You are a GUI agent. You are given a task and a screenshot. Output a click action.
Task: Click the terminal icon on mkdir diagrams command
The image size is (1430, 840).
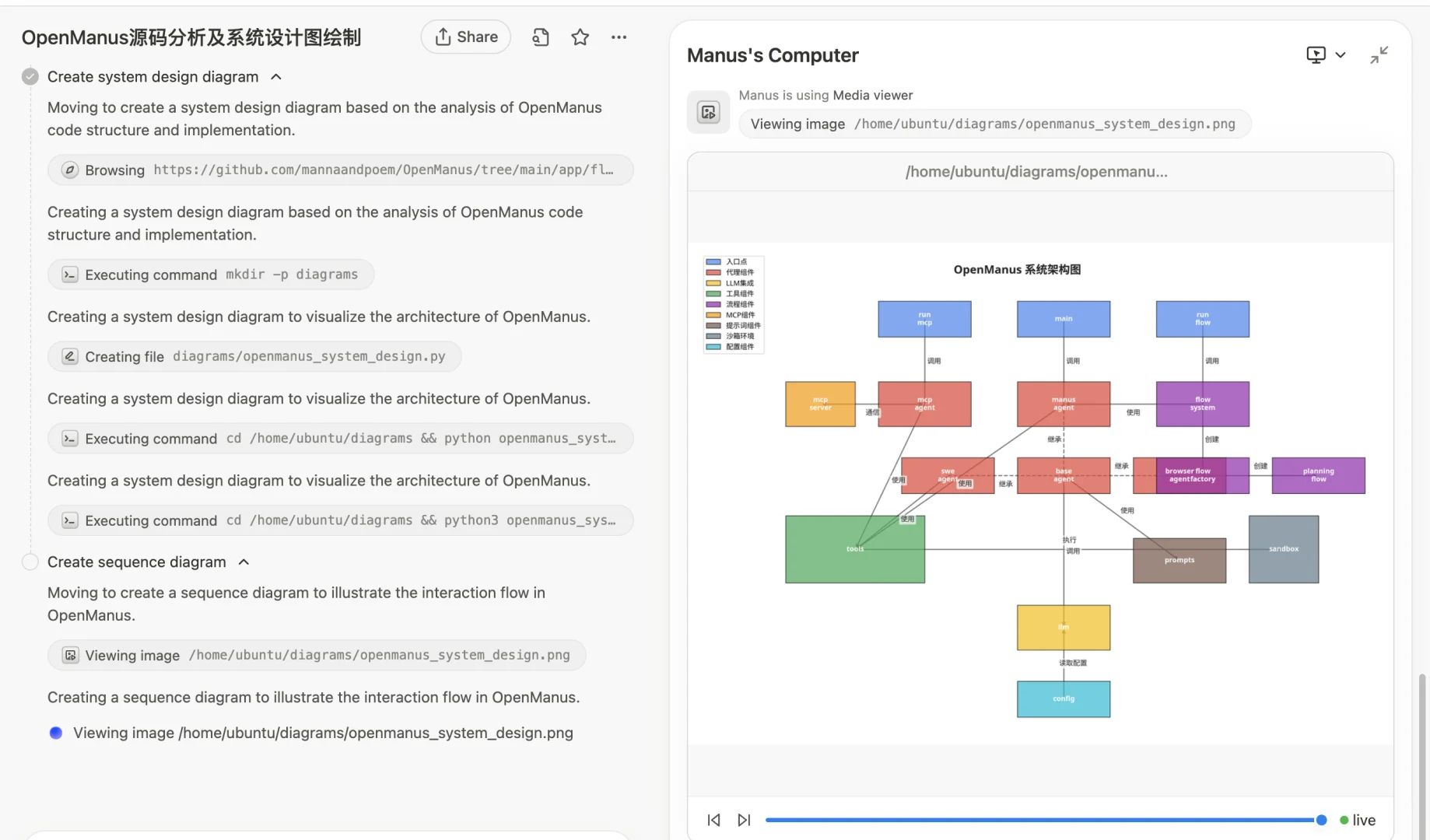70,274
